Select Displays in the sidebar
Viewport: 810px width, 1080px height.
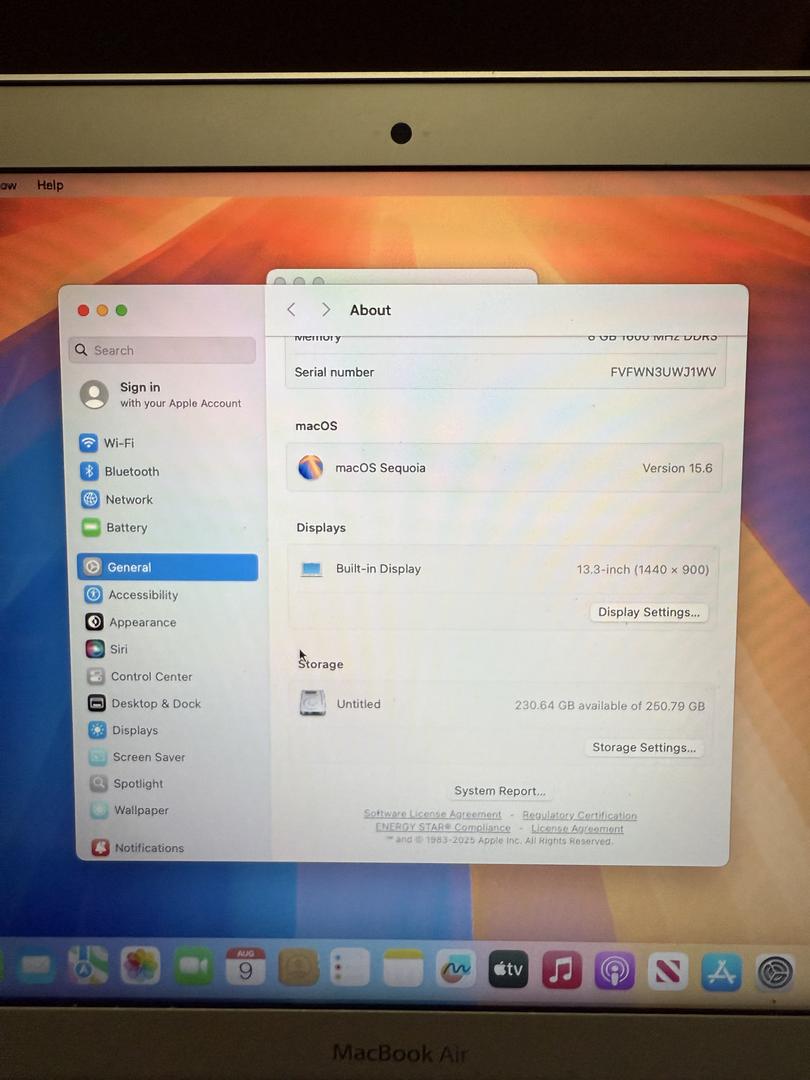pyautogui.click(x=123, y=730)
